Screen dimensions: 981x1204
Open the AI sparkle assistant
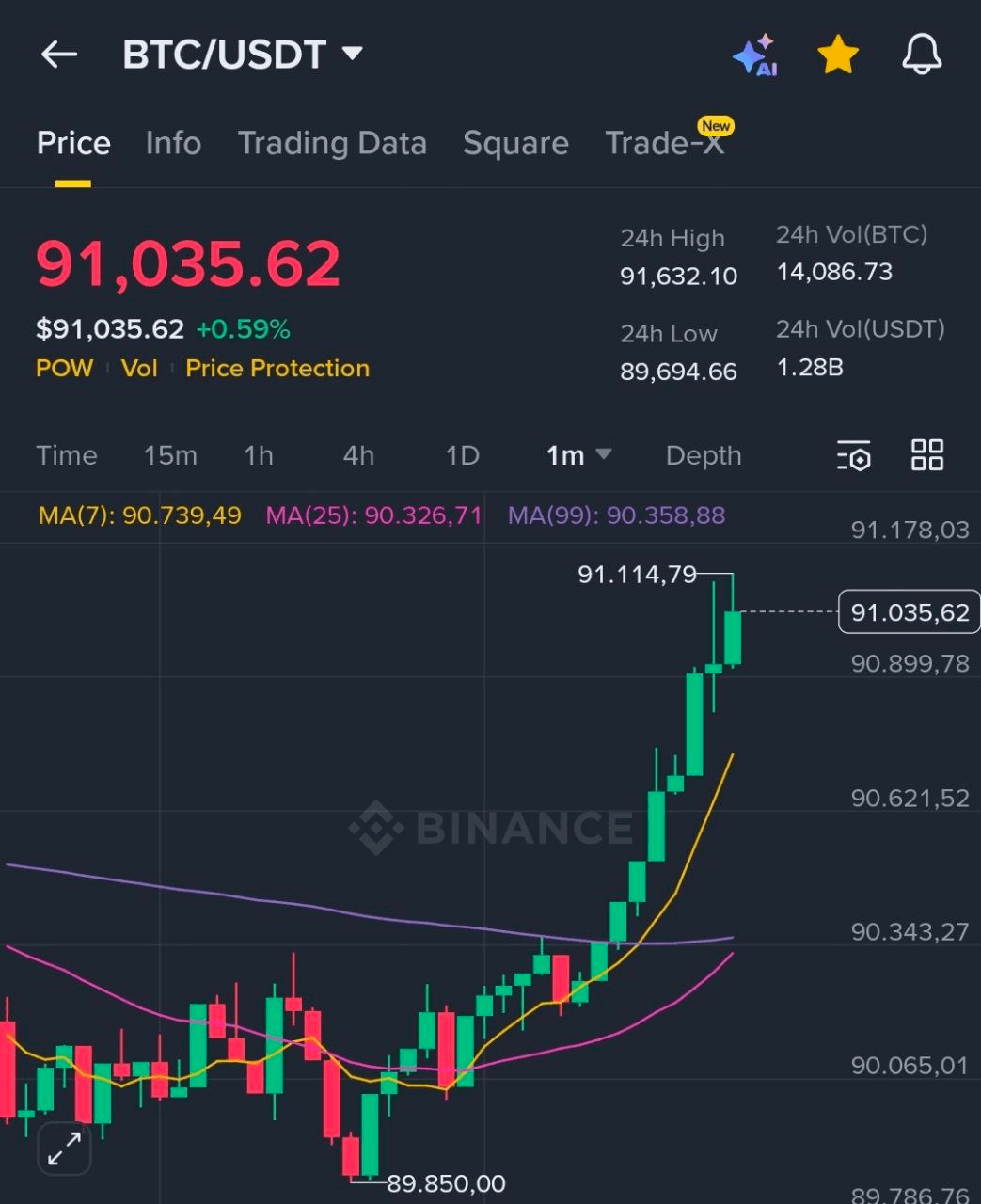pos(755,55)
